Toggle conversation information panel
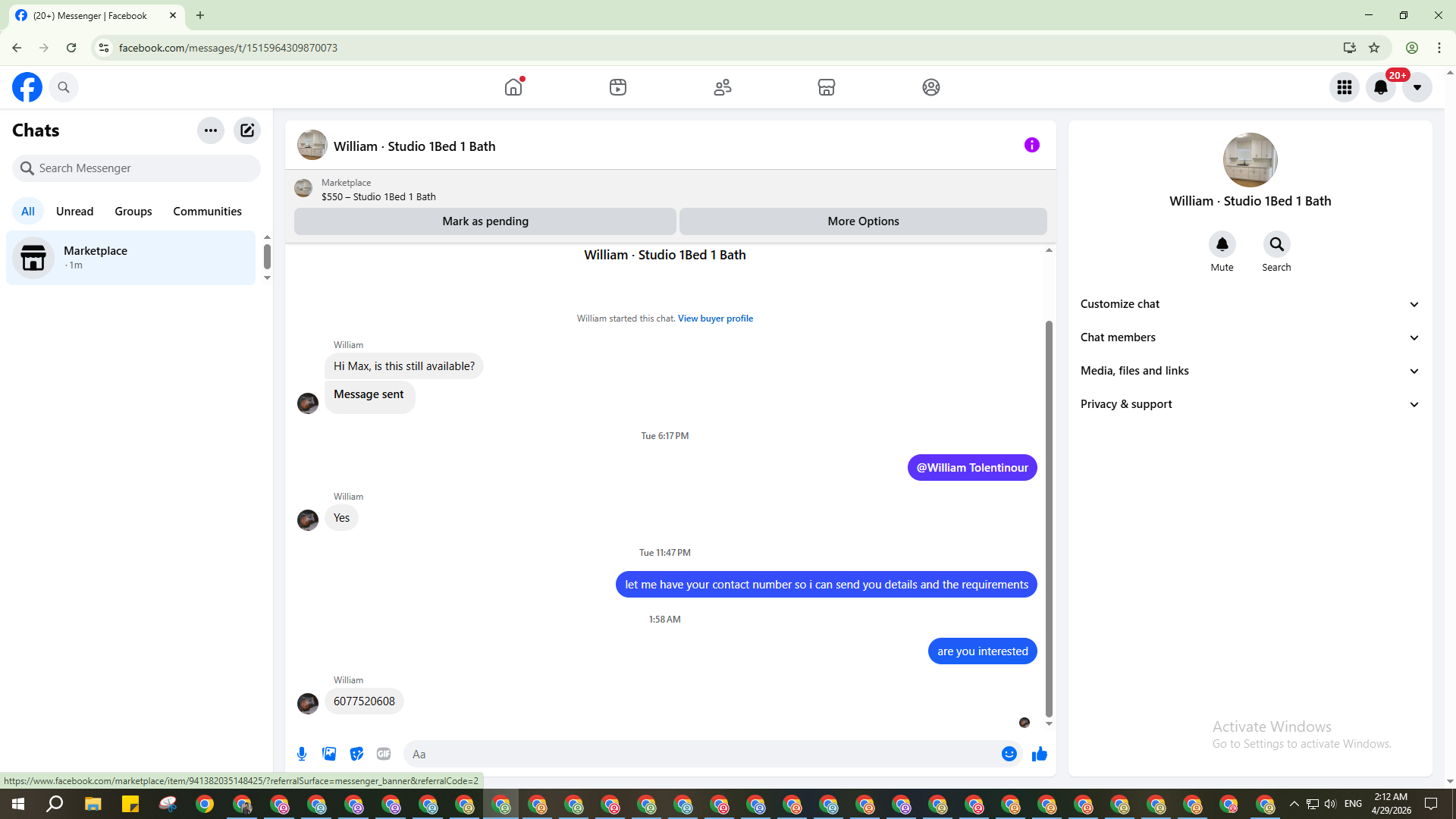This screenshot has width=1456, height=819. click(x=1031, y=145)
